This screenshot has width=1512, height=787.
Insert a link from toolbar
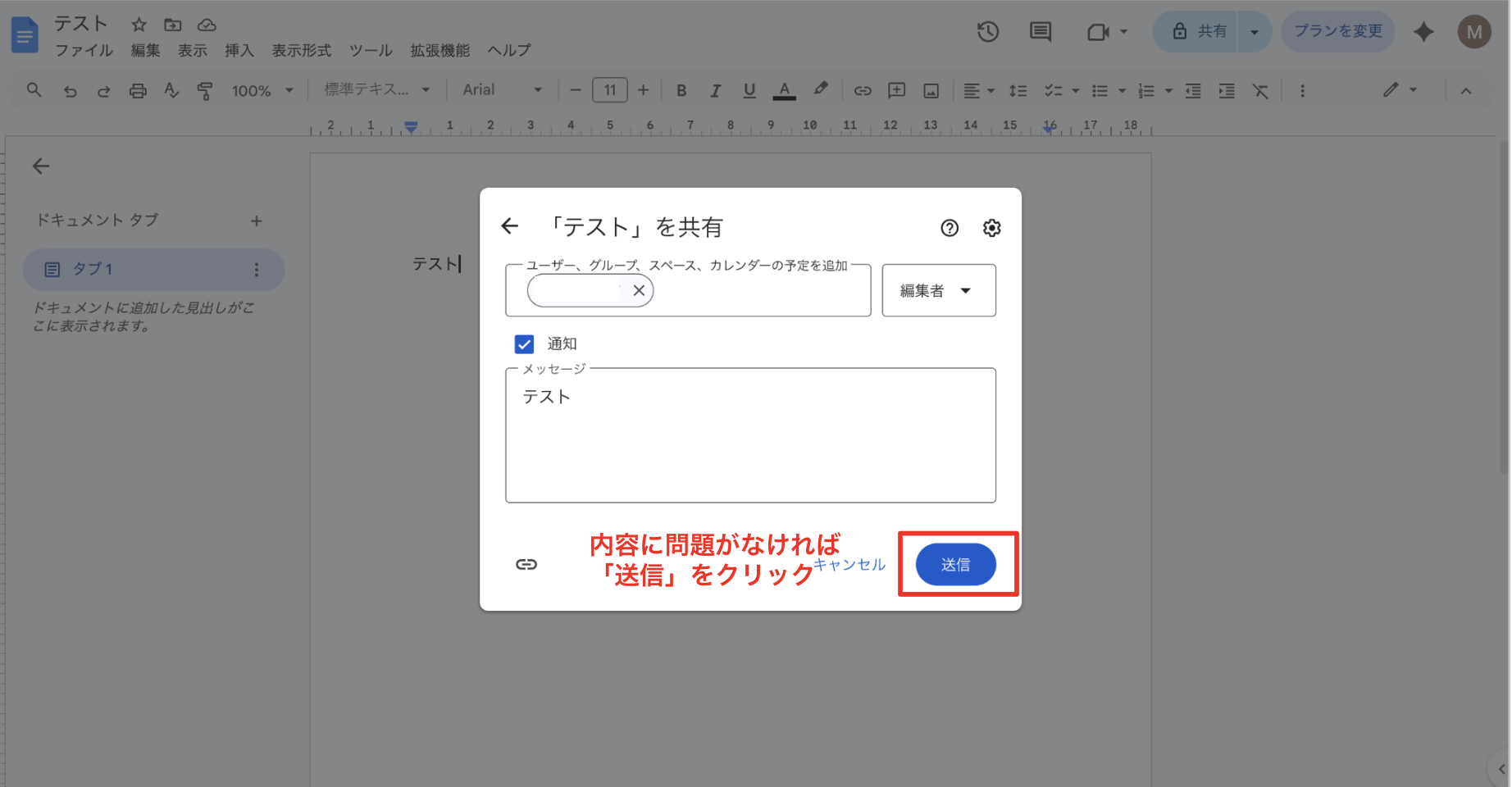[863, 91]
